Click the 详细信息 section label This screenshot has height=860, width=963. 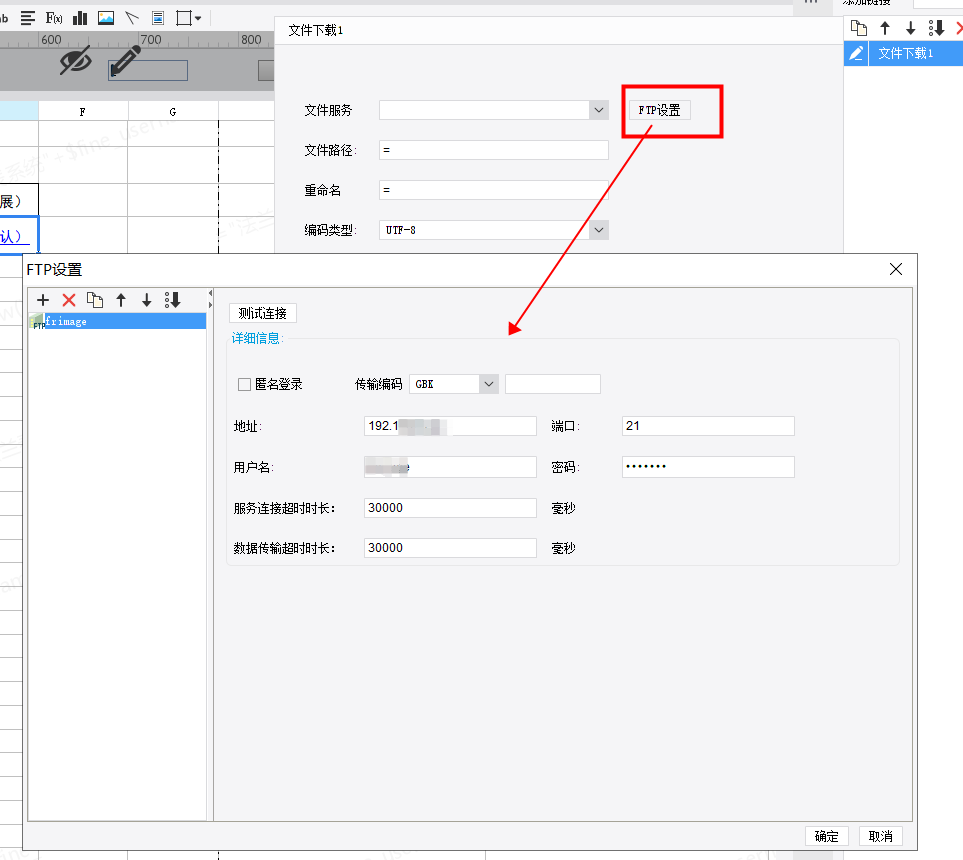[x=256, y=338]
